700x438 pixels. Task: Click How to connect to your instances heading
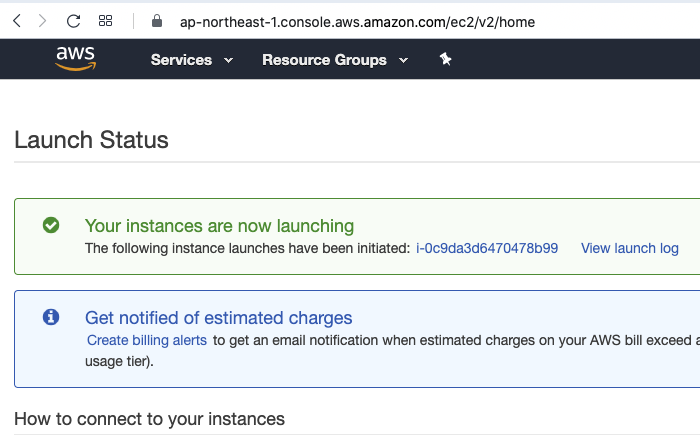[149, 419]
